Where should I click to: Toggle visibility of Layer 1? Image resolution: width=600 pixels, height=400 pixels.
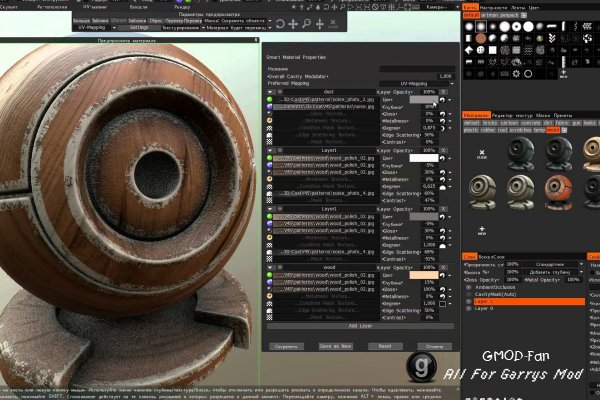pyautogui.click(x=468, y=302)
